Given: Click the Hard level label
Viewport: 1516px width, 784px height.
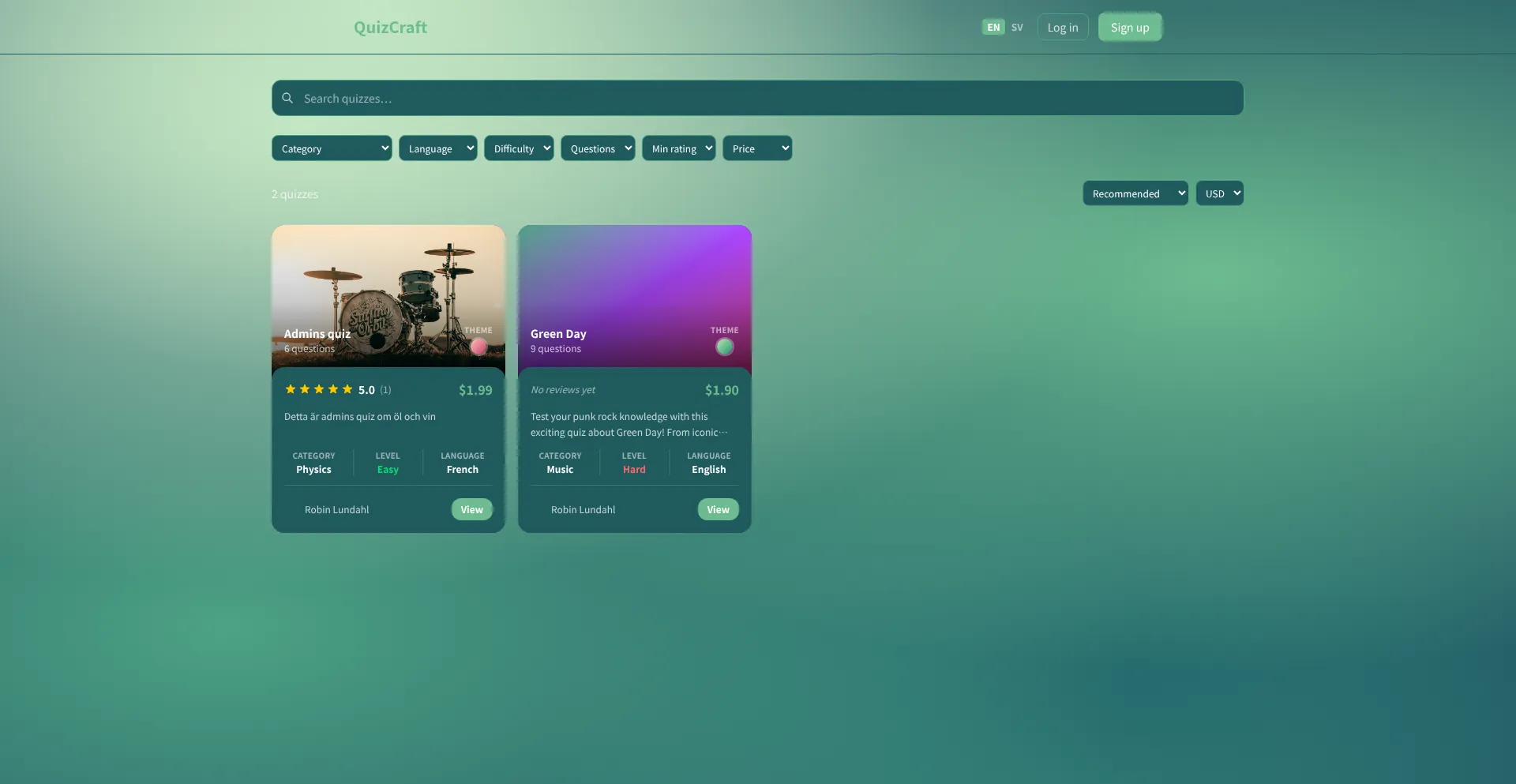Looking at the screenshot, I should pyautogui.click(x=634, y=469).
